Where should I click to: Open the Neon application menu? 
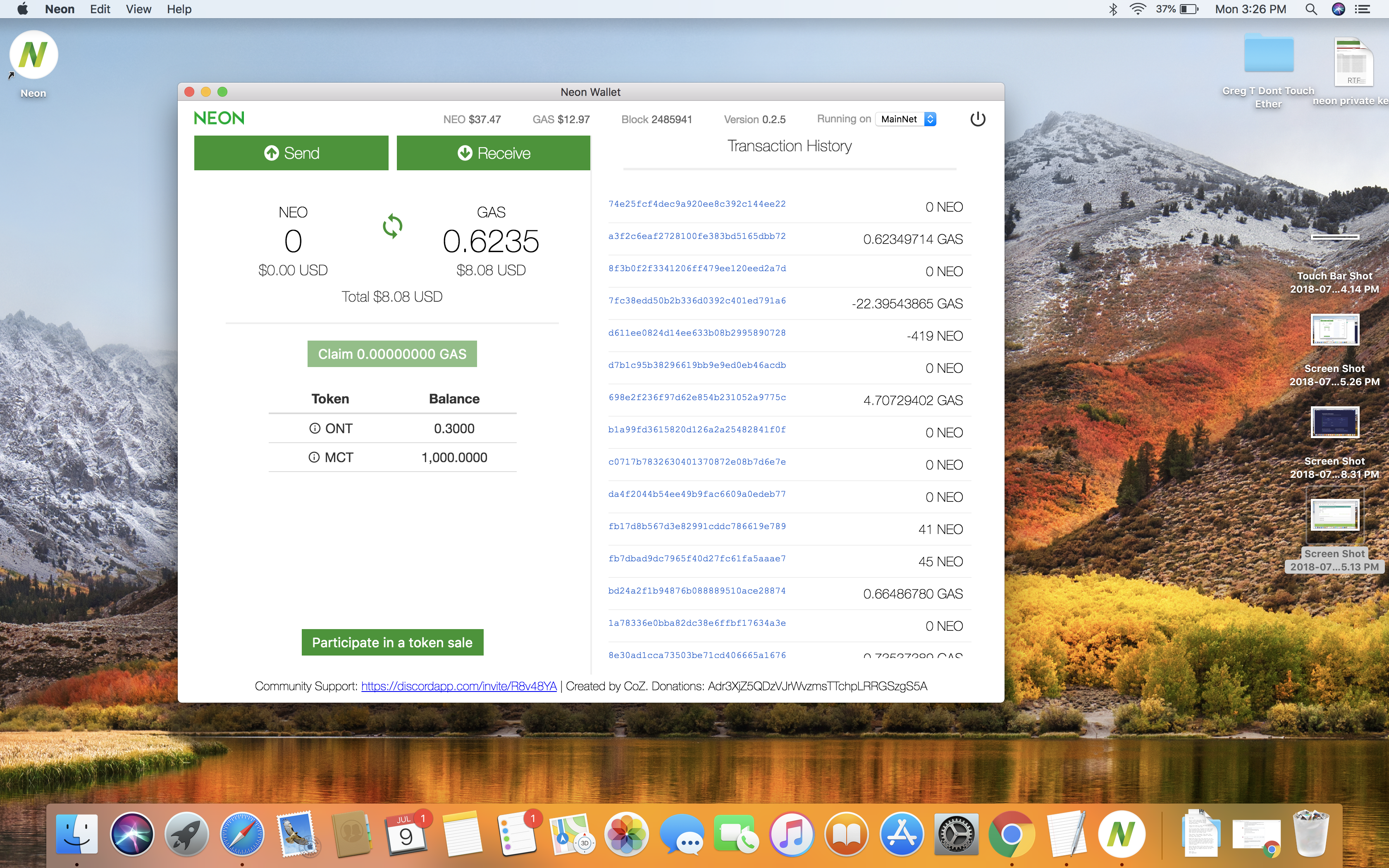coord(60,9)
